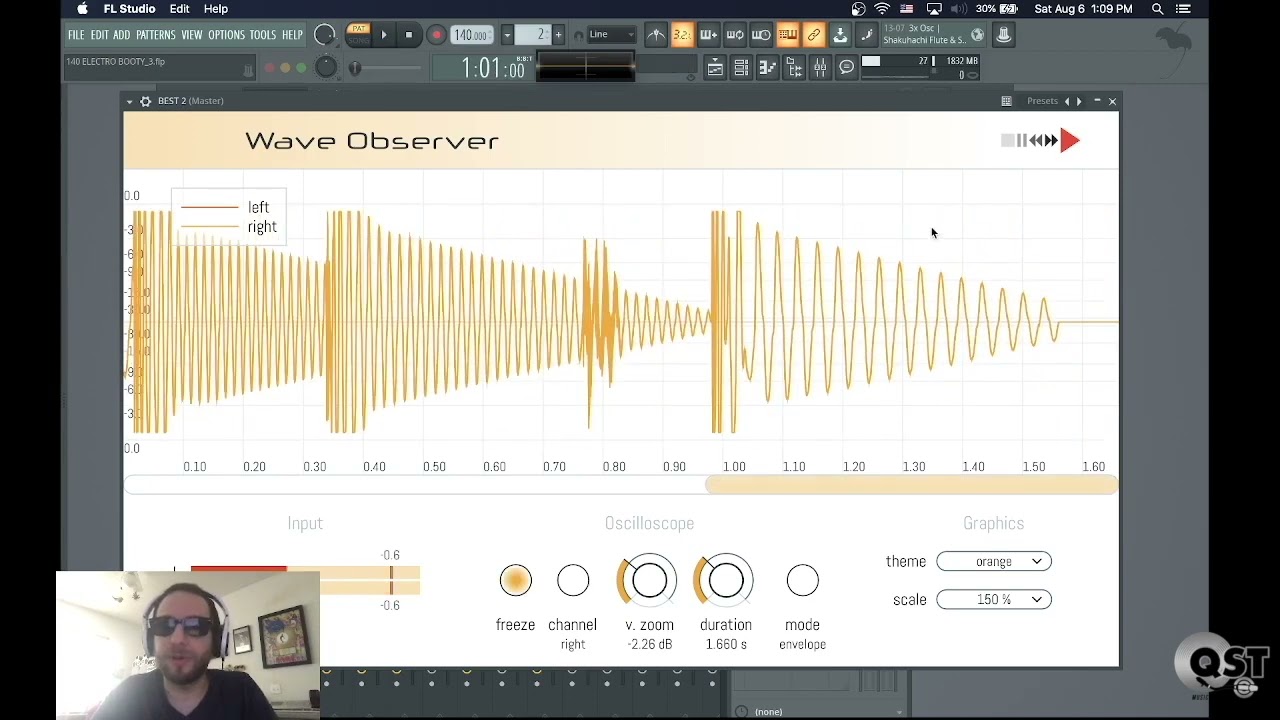Open the Playlist window icon
This screenshot has height=720, width=1280.
[715, 68]
